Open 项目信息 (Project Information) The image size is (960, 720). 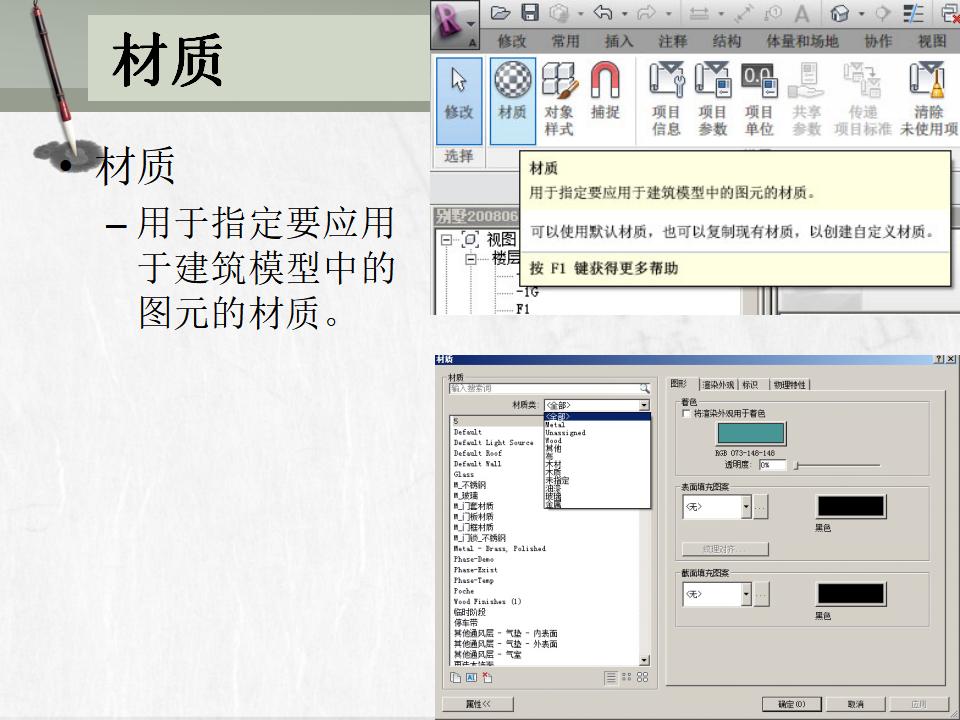(x=666, y=101)
